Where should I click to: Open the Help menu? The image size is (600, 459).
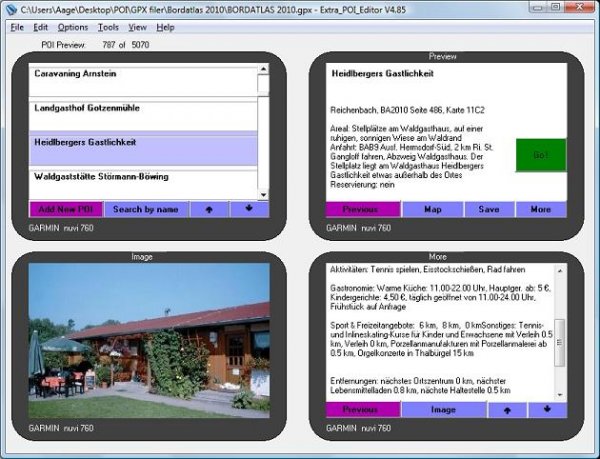[x=165, y=27]
